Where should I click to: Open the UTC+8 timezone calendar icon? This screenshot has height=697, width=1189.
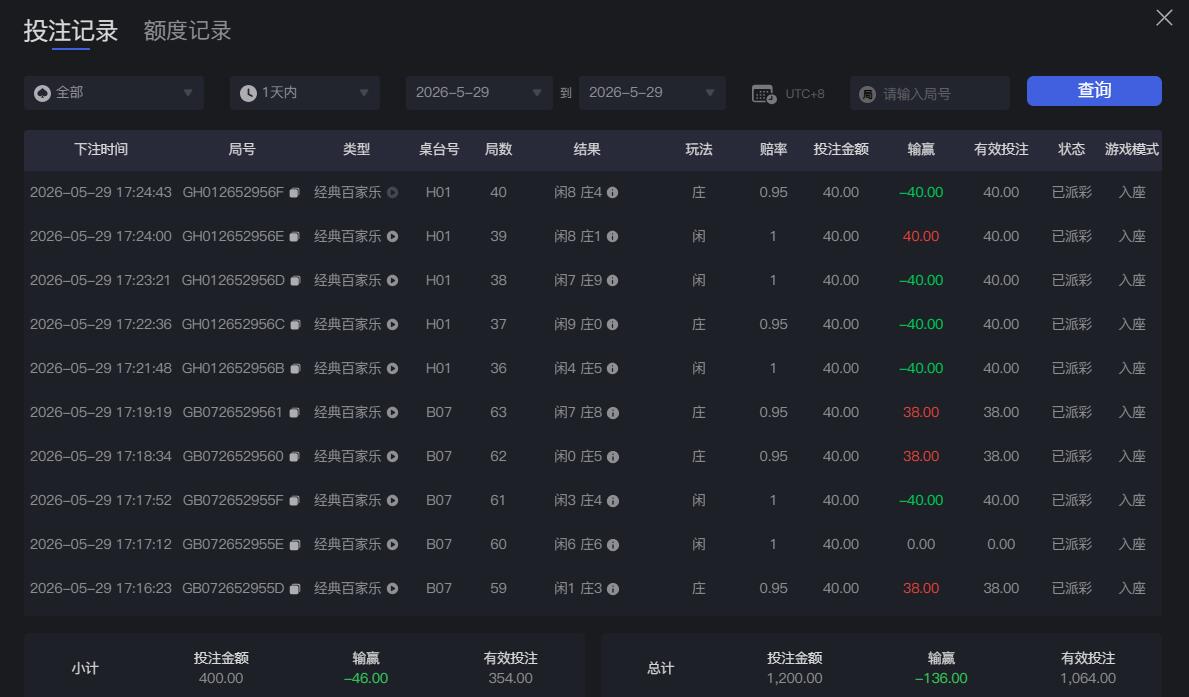(x=764, y=94)
